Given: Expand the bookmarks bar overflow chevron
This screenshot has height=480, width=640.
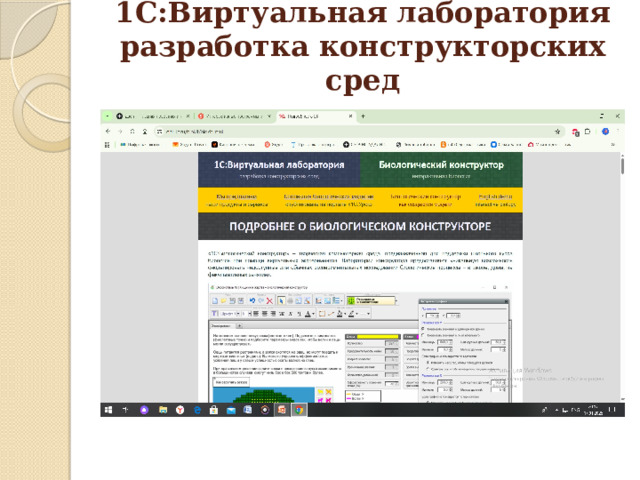Looking at the screenshot, I should pyautogui.click(x=613, y=144).
